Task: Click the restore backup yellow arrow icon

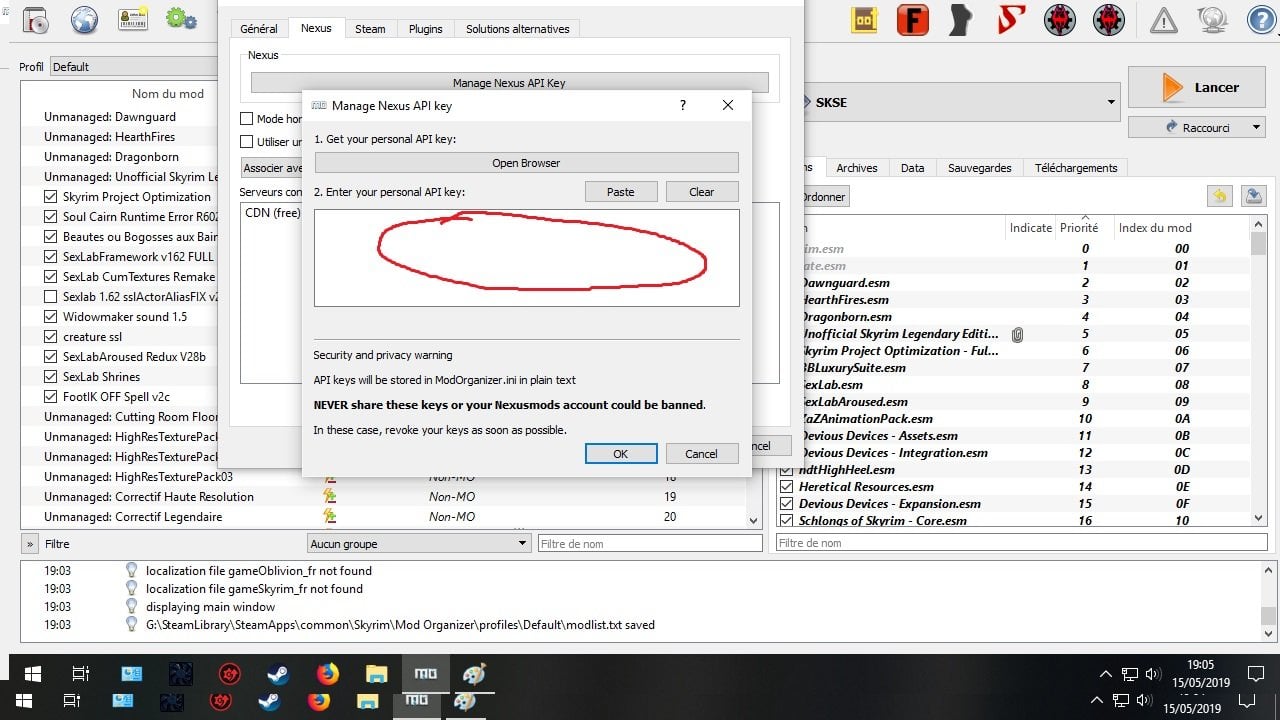Action: pos(1219,196)
